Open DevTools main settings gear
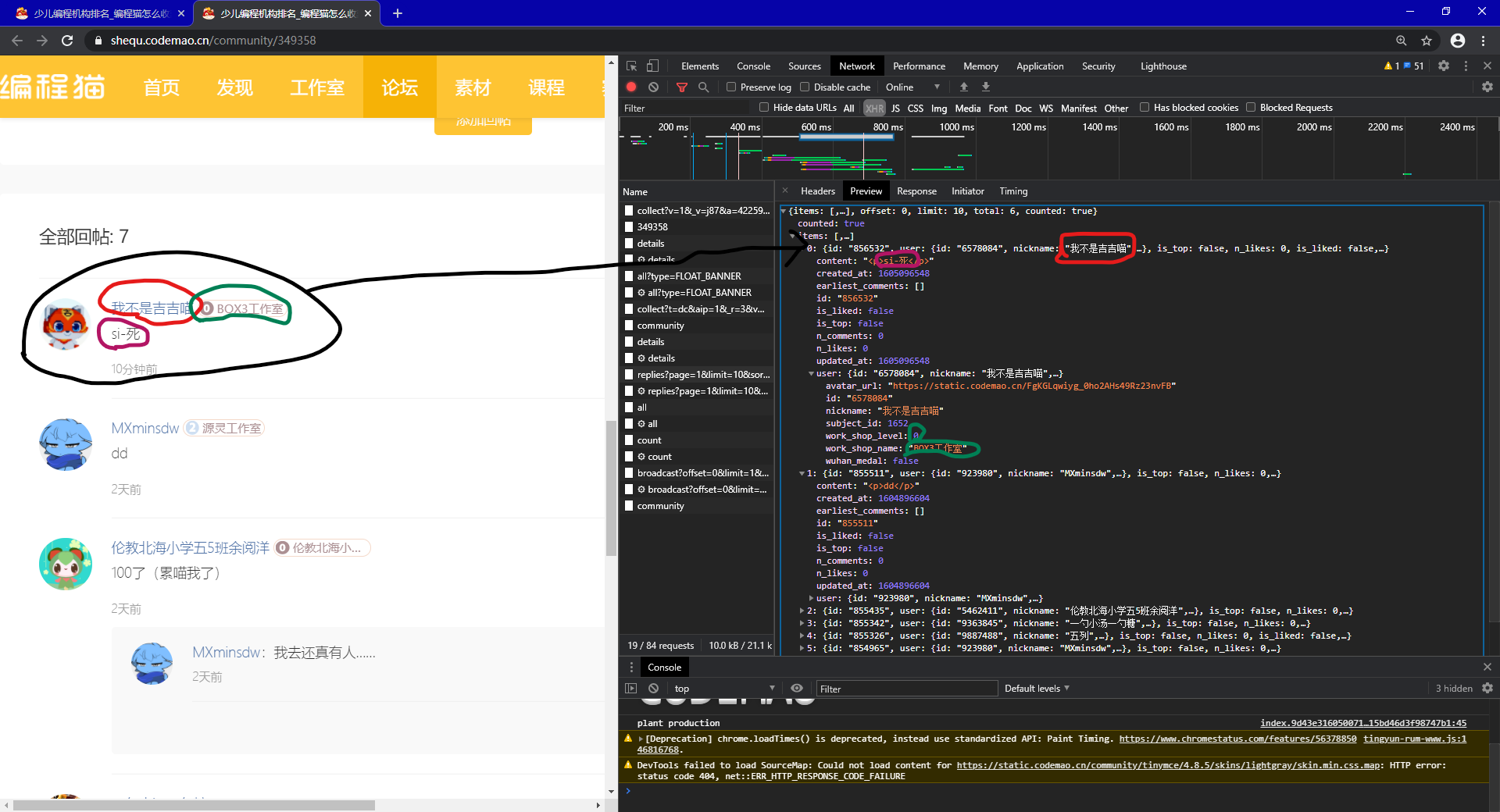The width and height of the screenshot is (1500, 812). (x=1444, y=66)
